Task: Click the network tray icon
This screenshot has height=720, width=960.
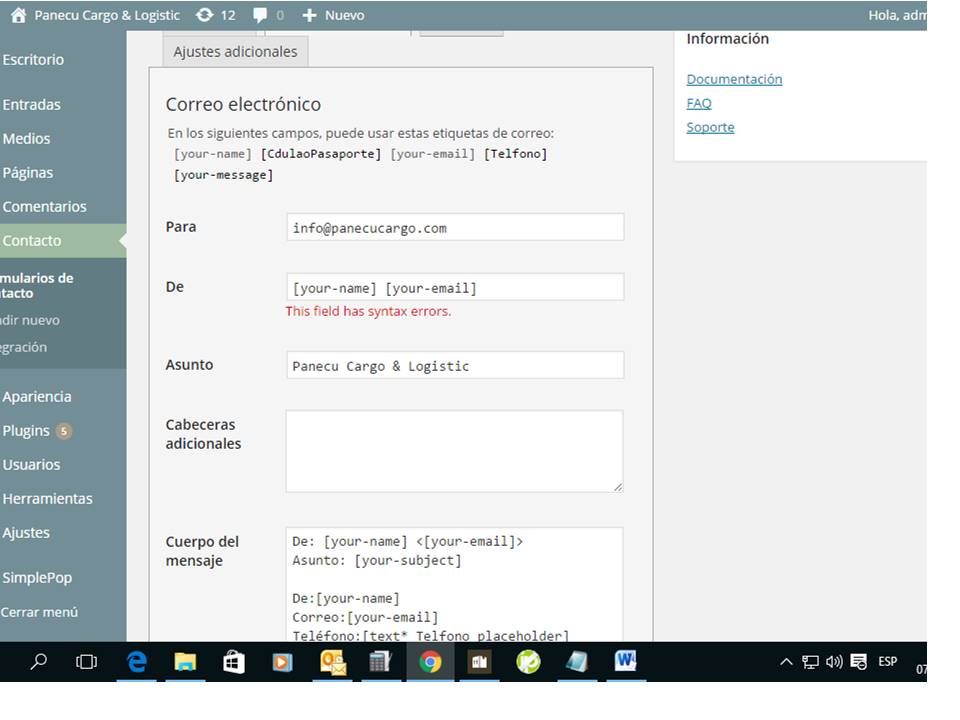Action: point(810,662)
